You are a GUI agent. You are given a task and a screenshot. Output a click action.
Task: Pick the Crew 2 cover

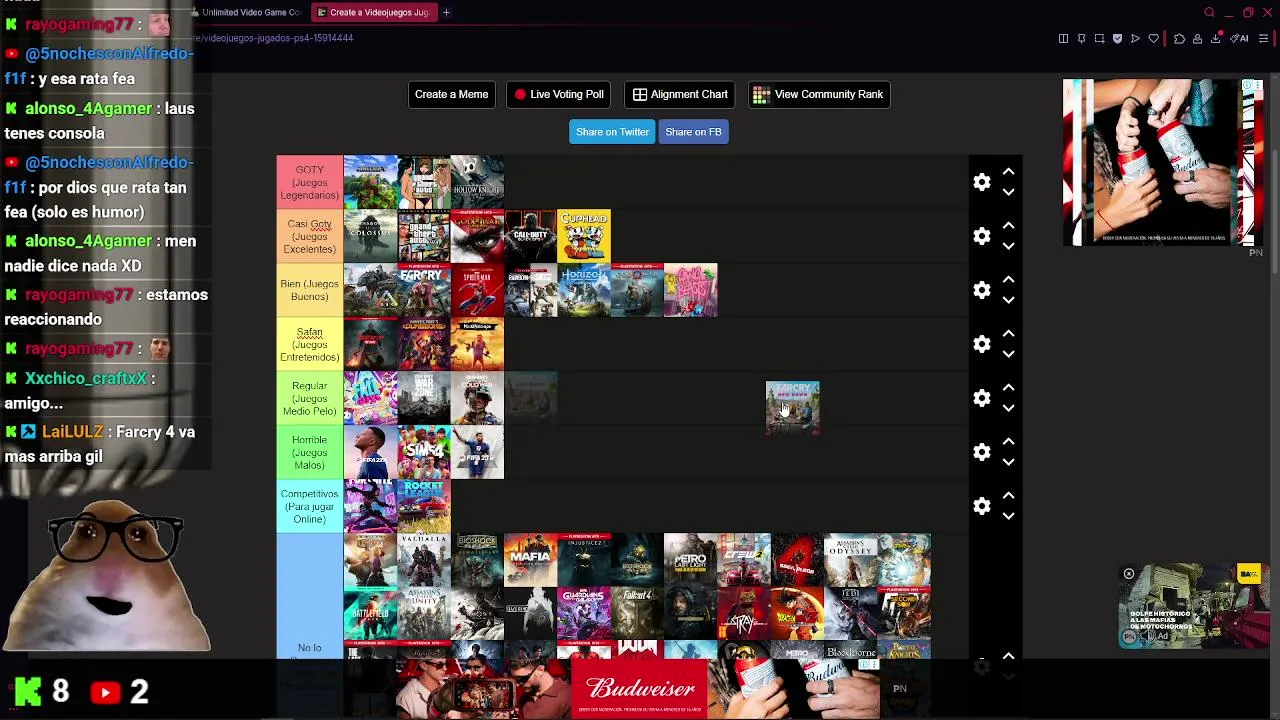tap(744, 560)
